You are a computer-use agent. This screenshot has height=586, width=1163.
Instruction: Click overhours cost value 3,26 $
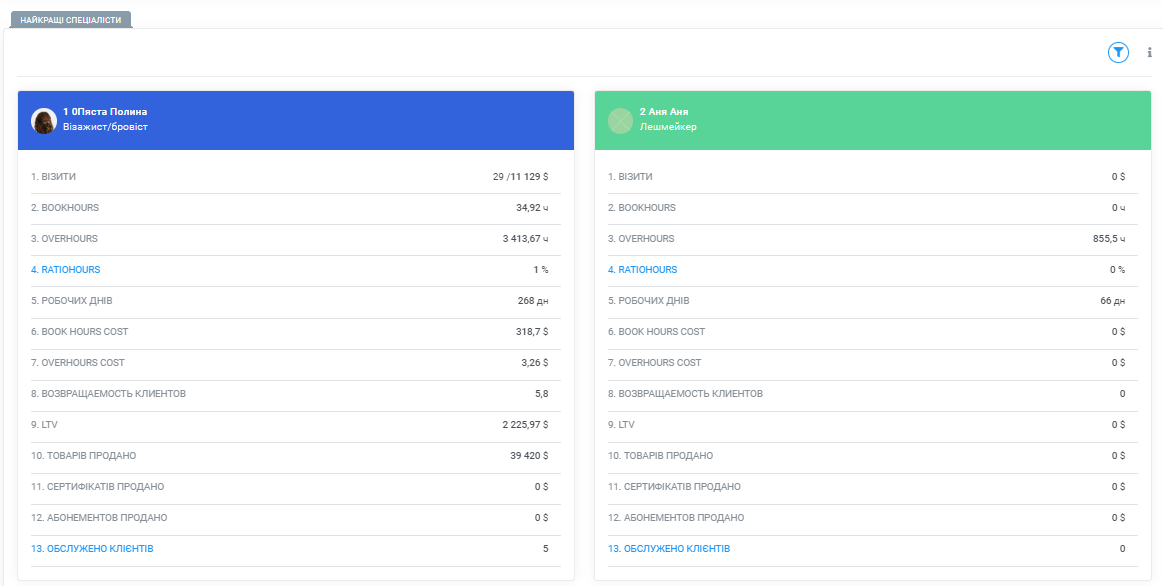pos(534,363)
